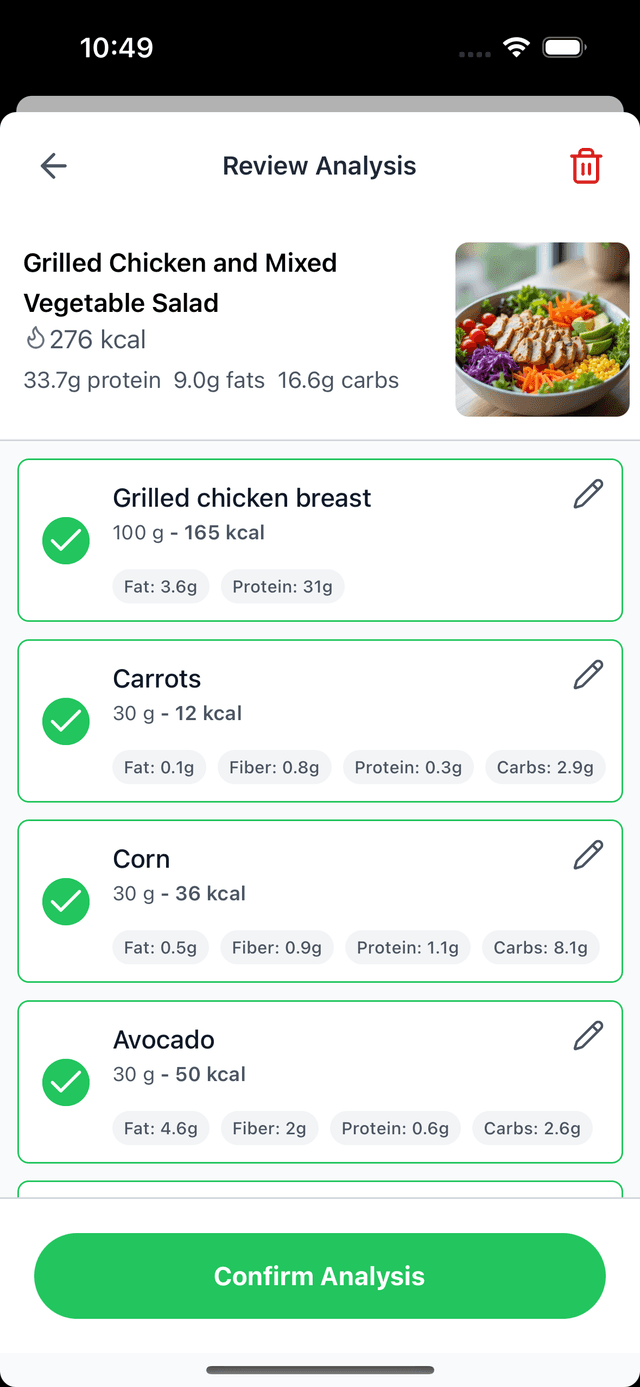
Task: Delete analysis with red trash icon
Action: coord(586,166)
